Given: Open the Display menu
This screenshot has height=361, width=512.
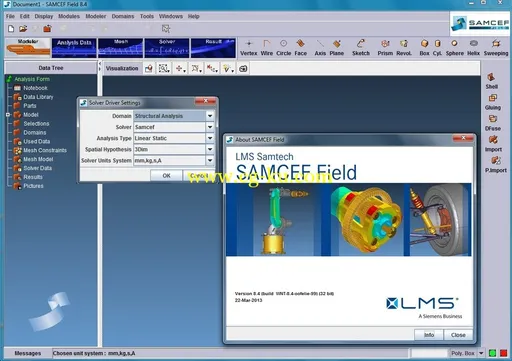Looking at the screenshot, I should pyautogui.click(x=44, y=16).
